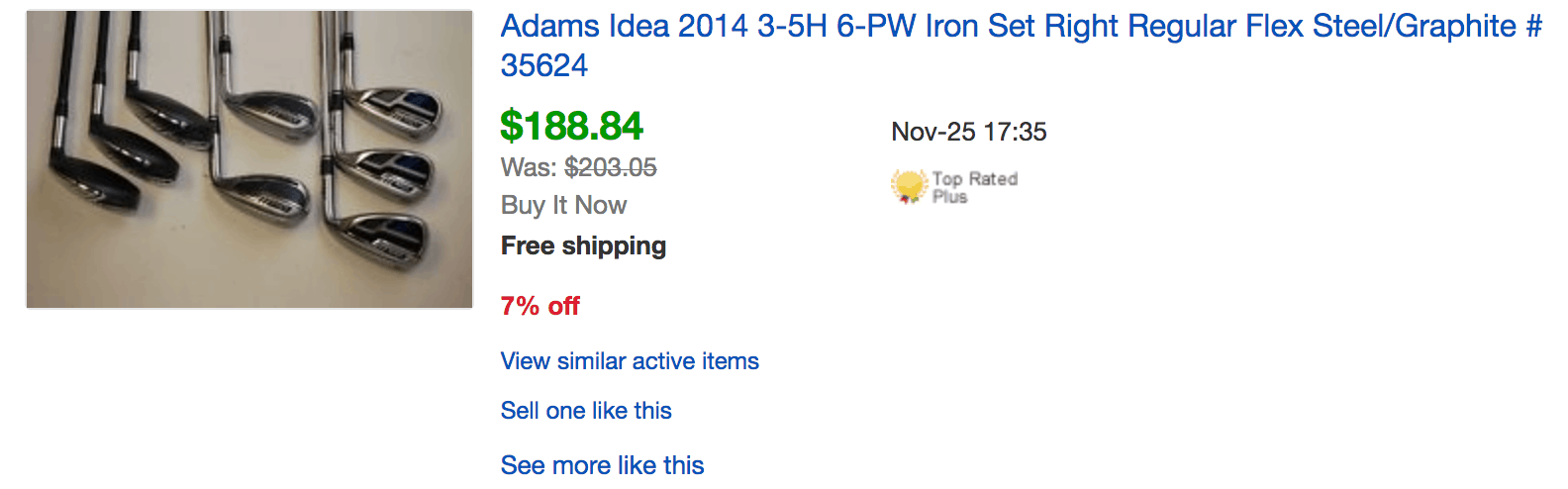Click the Steel/Graphite text in the title
This screenshot has width=1568, height=489.
pos(1415,26)
